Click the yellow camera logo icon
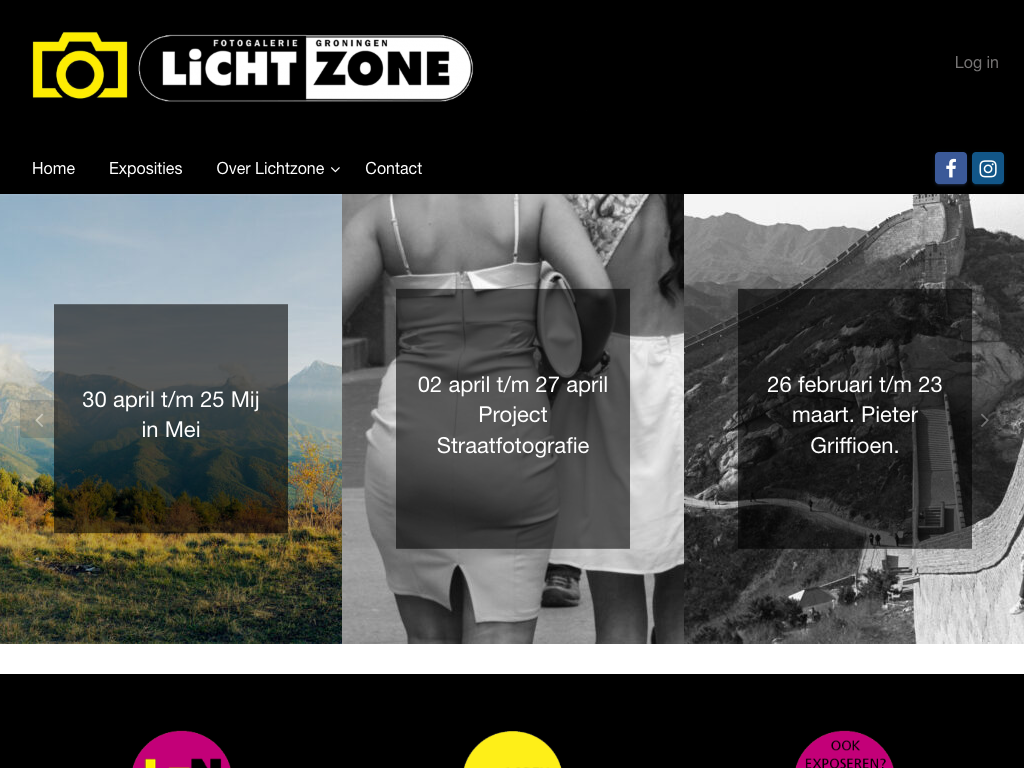The width and height of the screenshot is (1024, 768). point(80,65)
